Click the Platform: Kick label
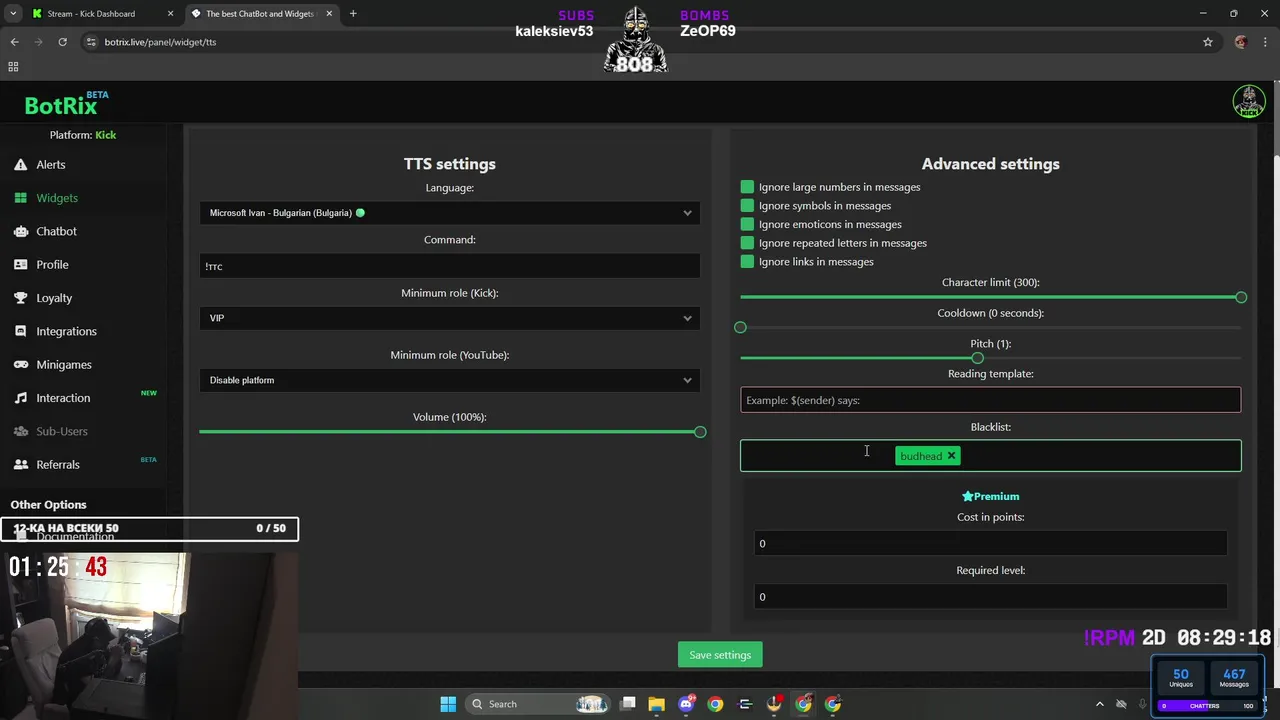Screen dimensions: 1280x720 click(x=83, y=135)
